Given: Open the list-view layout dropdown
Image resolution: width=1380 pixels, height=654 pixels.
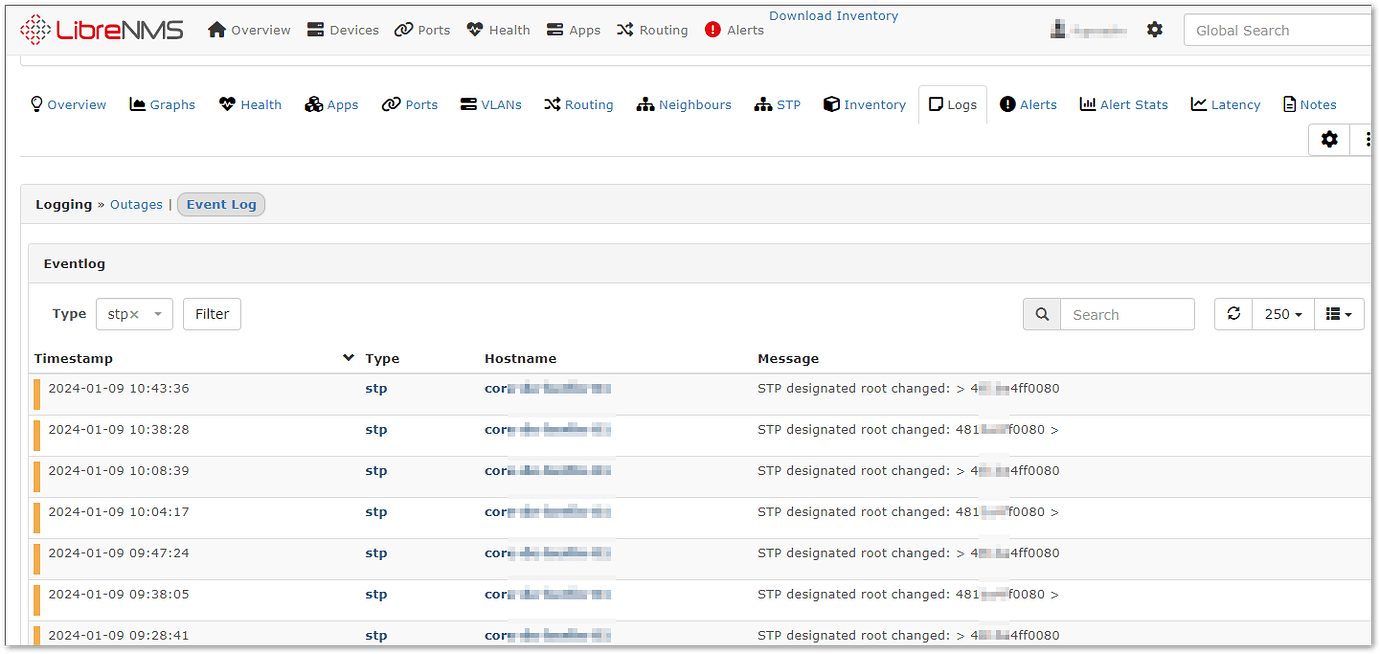Looking at the screenshot, I should point(1338,313).
